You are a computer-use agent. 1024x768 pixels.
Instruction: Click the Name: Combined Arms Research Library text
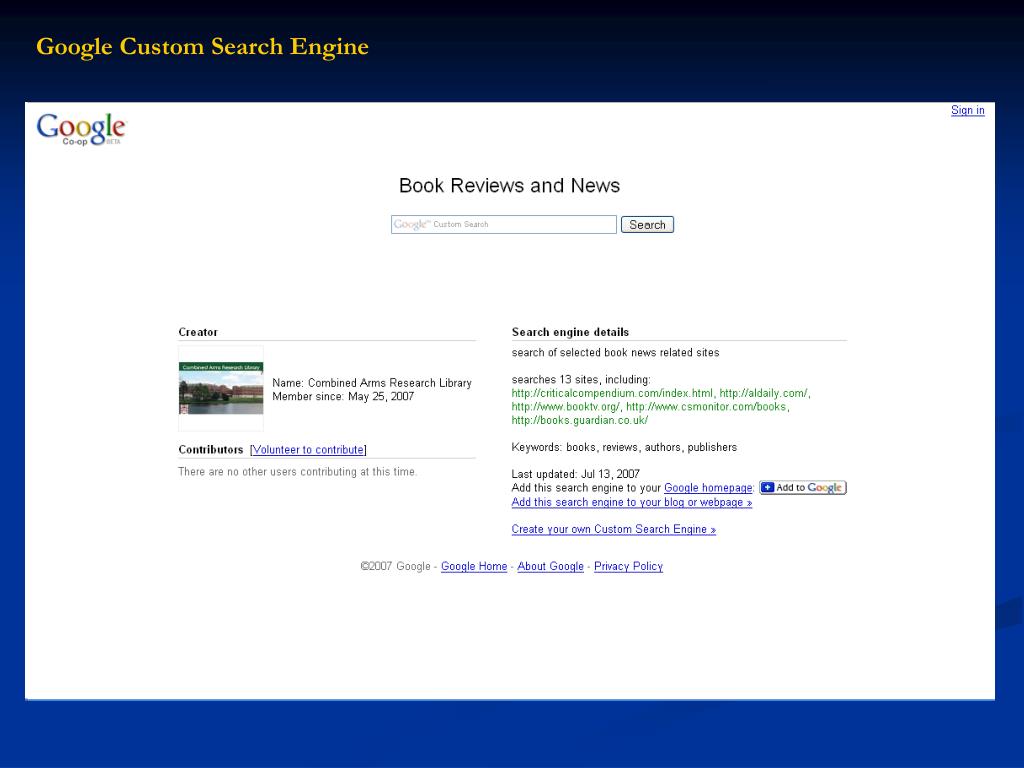pos(372,383)
